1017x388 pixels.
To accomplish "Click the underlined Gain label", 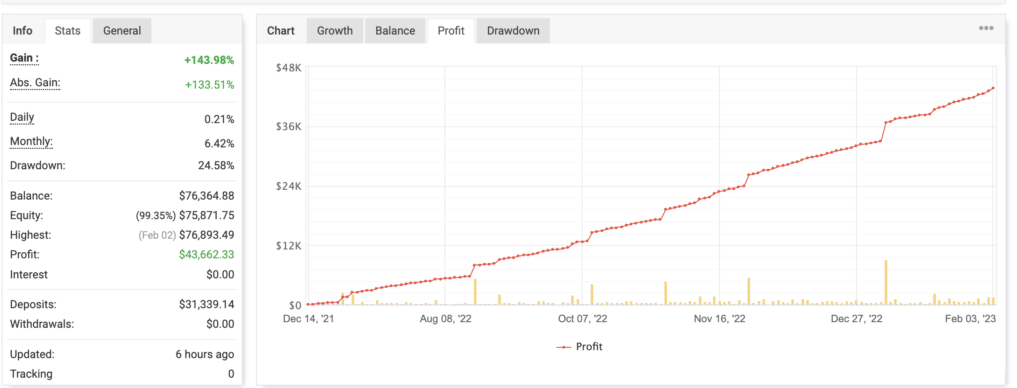I will (x=25, y=58).
